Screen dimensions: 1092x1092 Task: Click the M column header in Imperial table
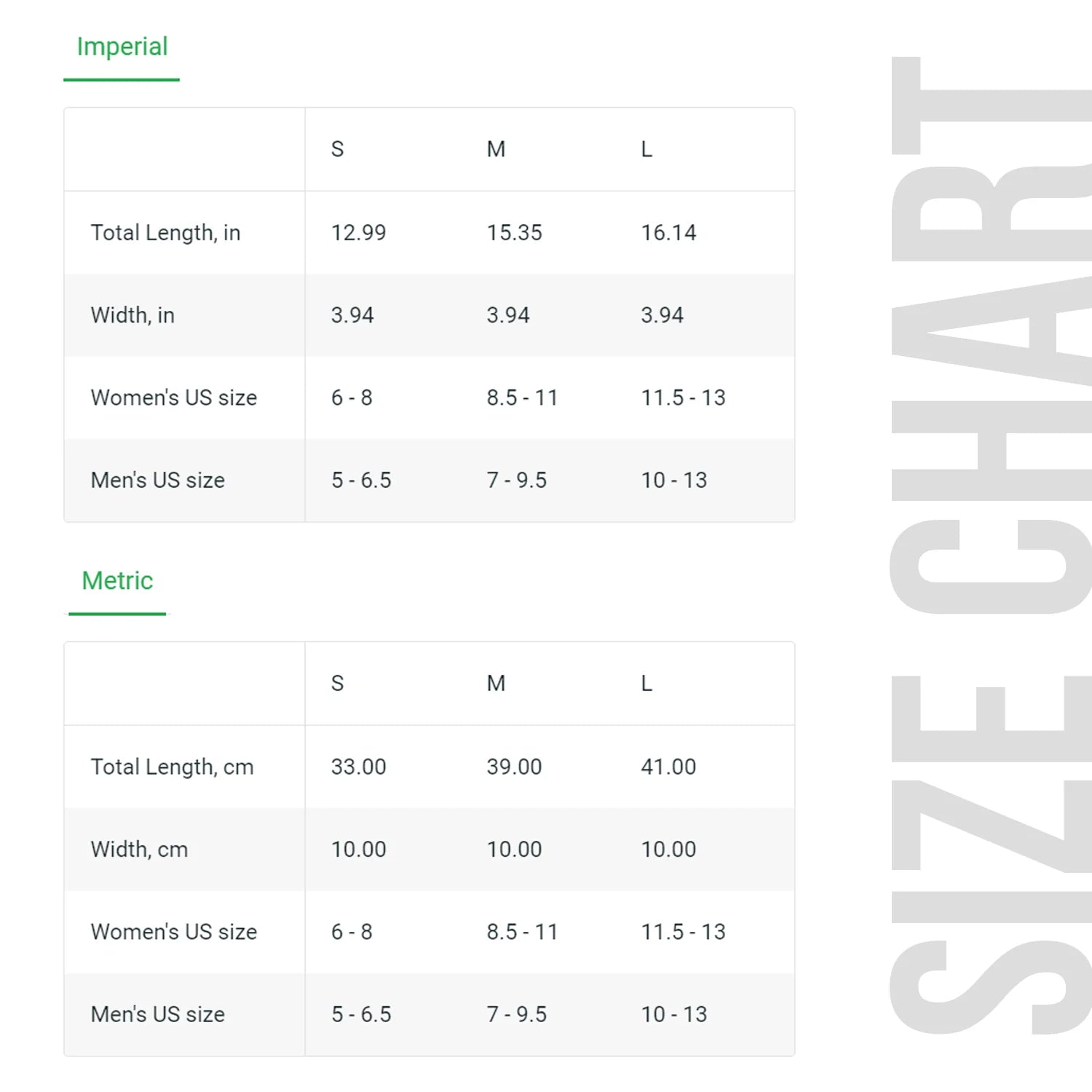496,149
